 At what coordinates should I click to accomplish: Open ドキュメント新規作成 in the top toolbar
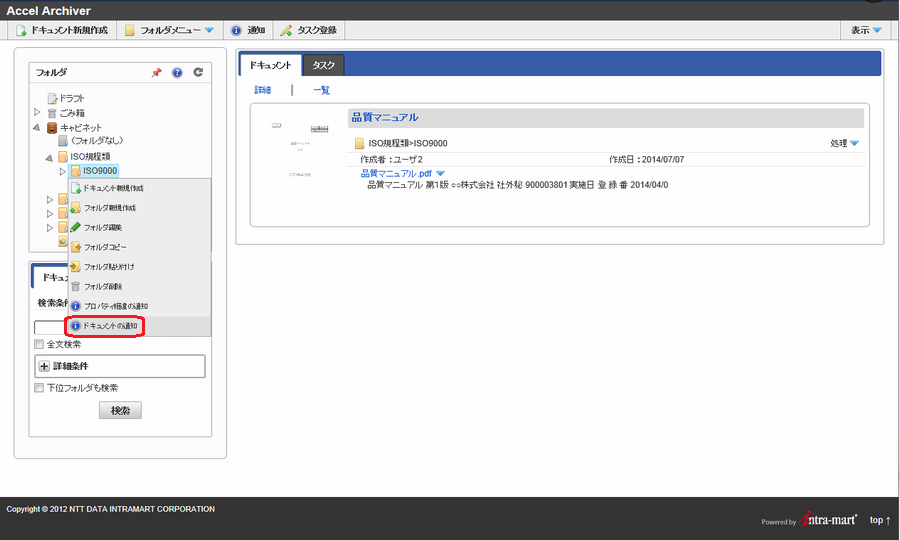click(62, 30)
